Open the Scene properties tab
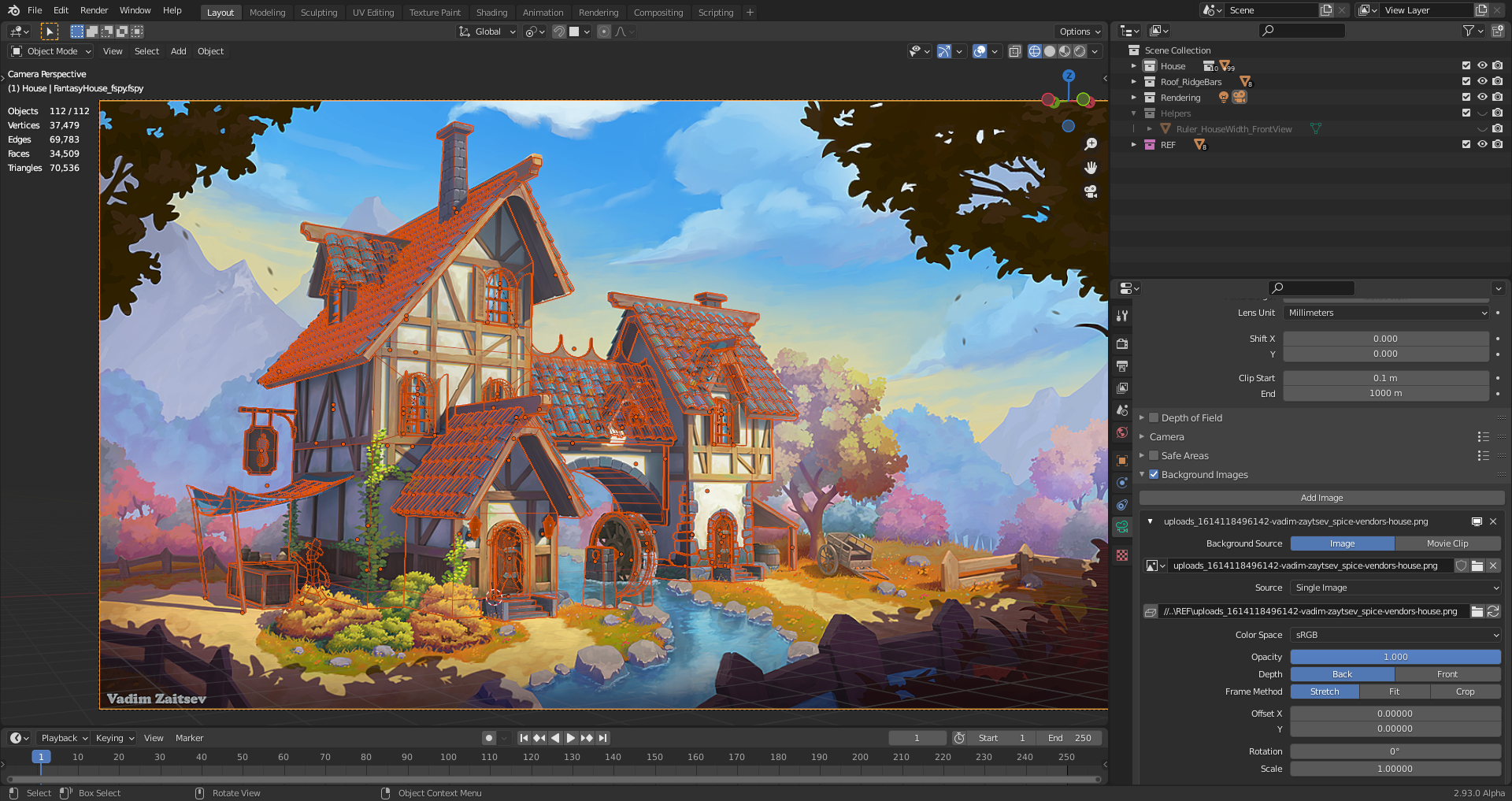Screen dimensions: 1512x801 (1122, 410)
